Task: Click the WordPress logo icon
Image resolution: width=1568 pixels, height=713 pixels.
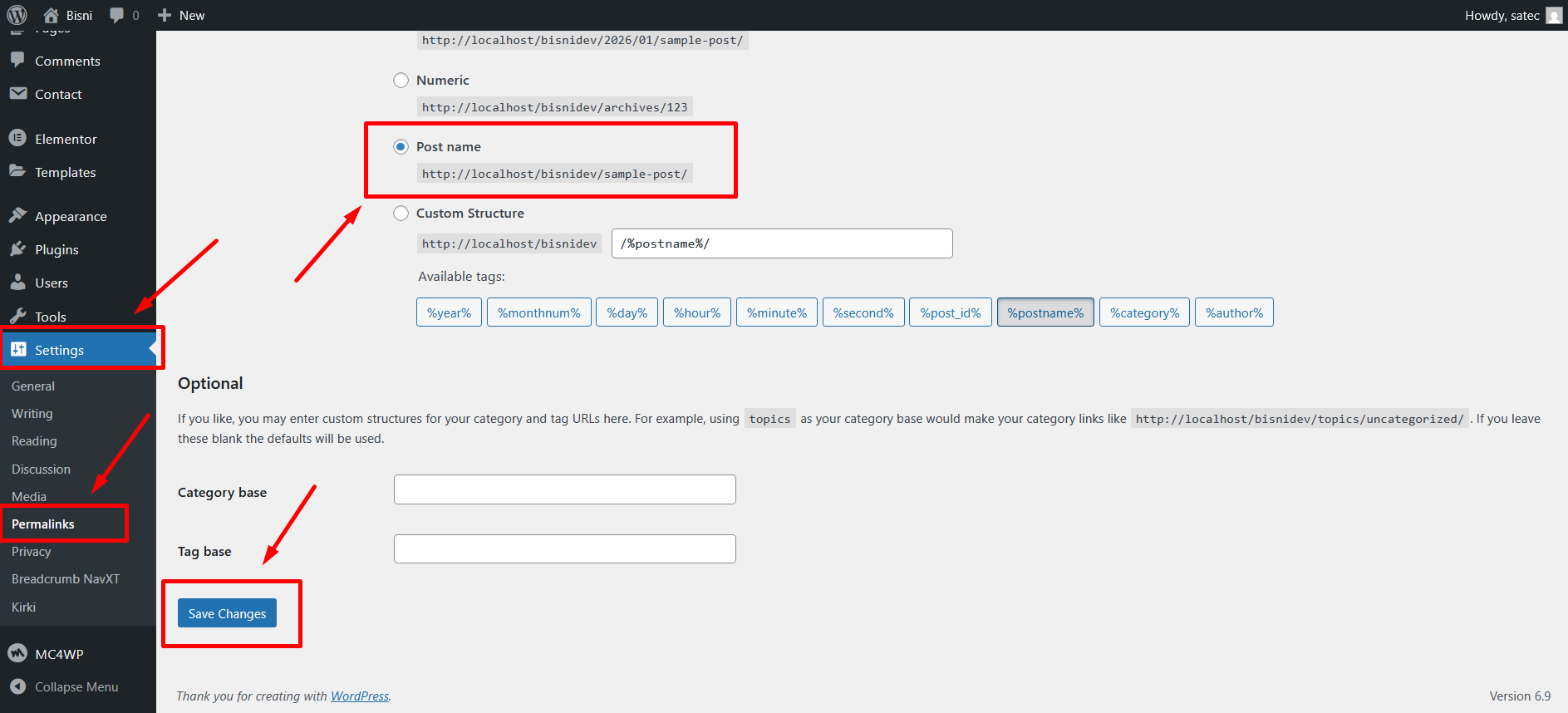Action: [x=17, y=15]
